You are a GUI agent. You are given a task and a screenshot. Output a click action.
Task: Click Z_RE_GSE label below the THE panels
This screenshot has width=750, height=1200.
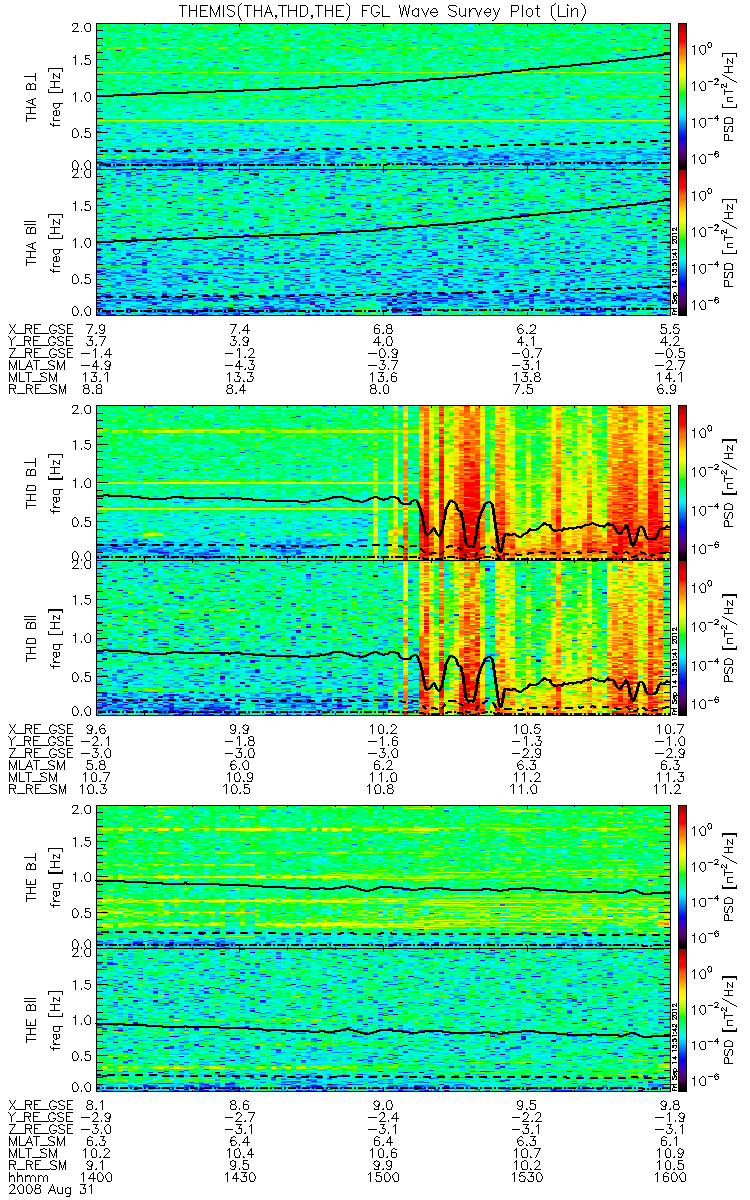pyautogui.click(x=40, y=1130)
